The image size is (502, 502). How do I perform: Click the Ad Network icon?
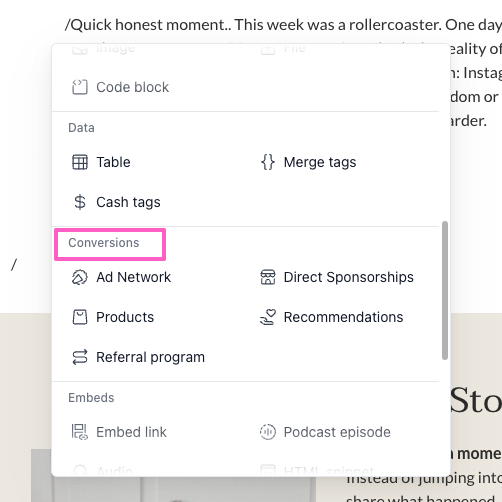(x=80, y=277)
